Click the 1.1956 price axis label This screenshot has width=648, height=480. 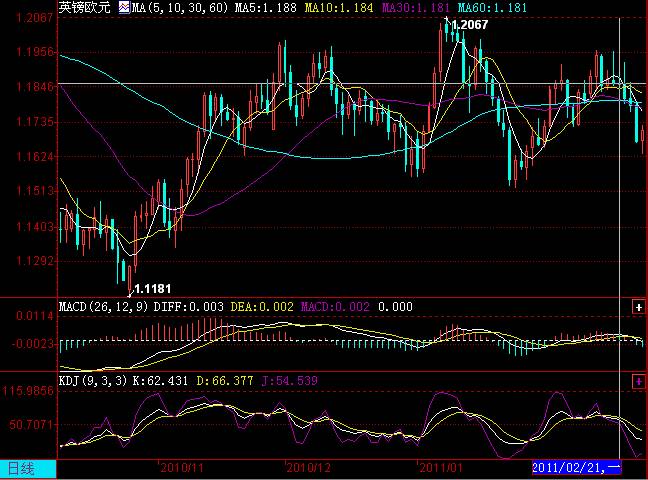(x=35, y=52)
